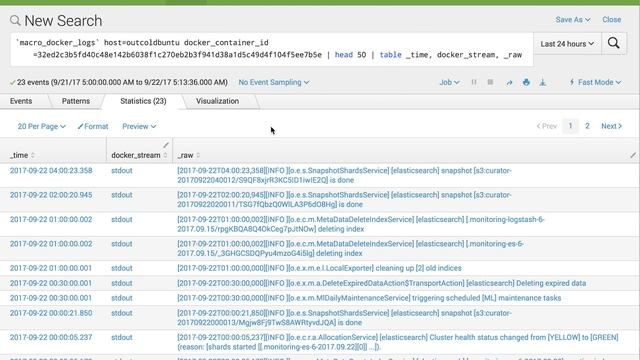Open the Save As dropdown

coord(573,20)
